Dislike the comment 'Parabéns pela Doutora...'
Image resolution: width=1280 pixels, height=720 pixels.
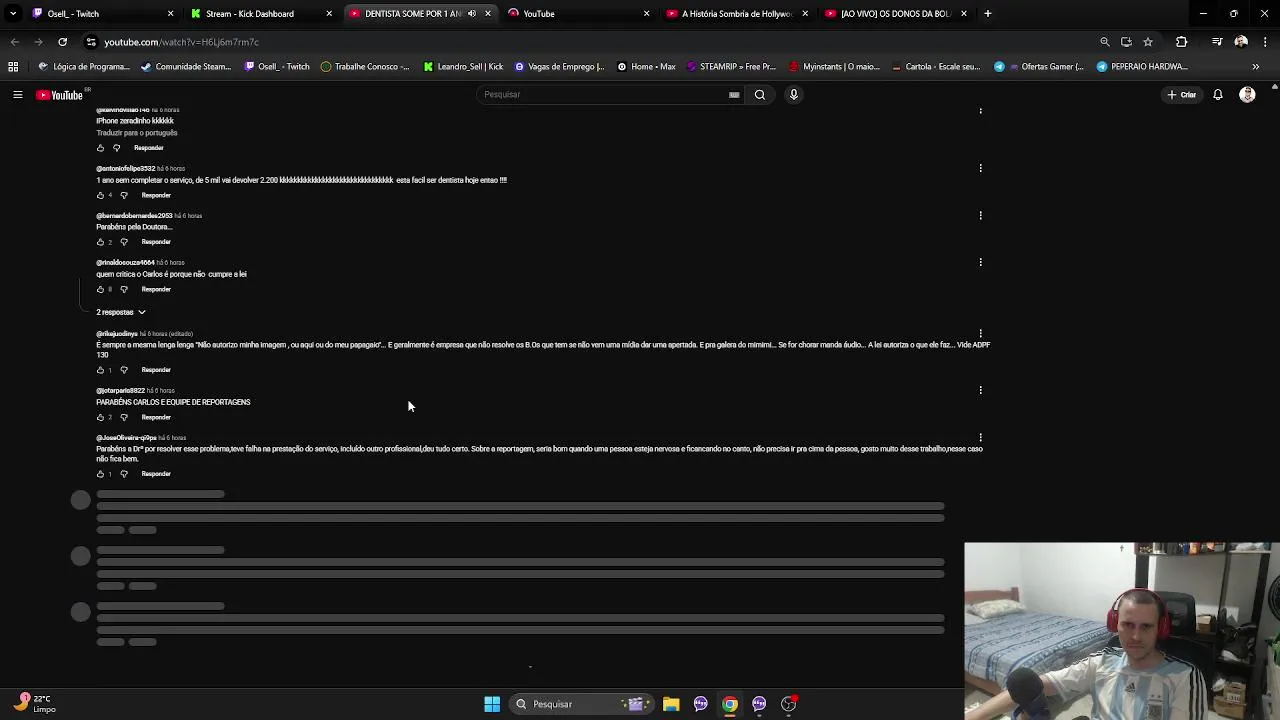124,242
